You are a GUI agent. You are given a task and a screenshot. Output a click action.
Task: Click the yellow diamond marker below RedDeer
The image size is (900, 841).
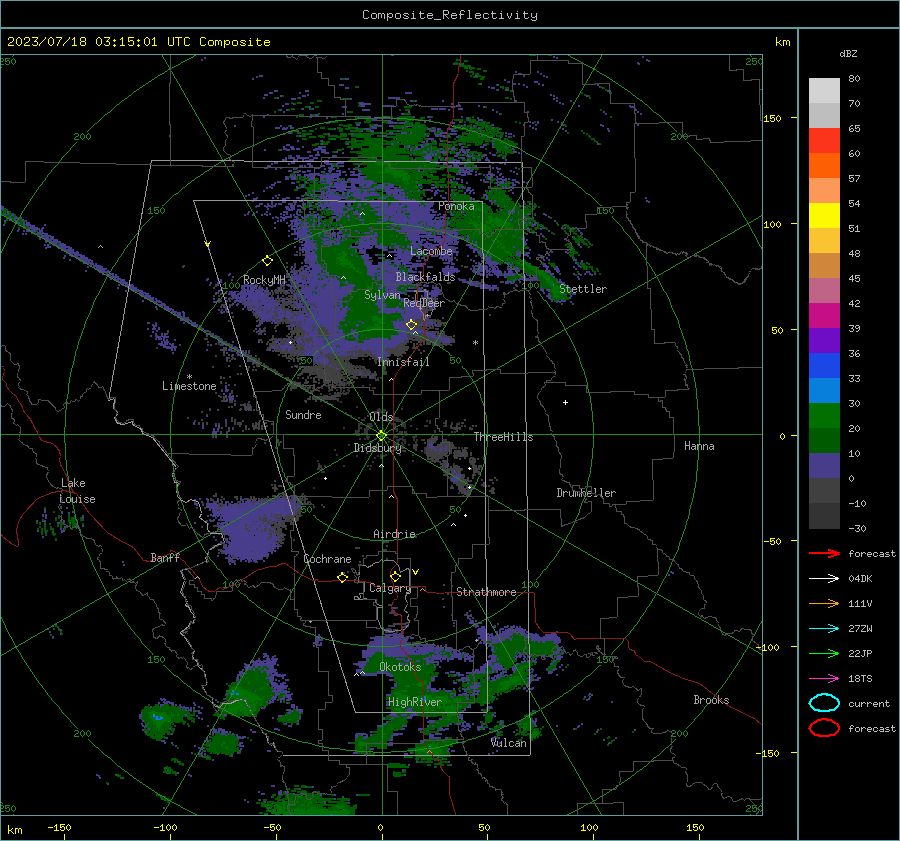411,325
